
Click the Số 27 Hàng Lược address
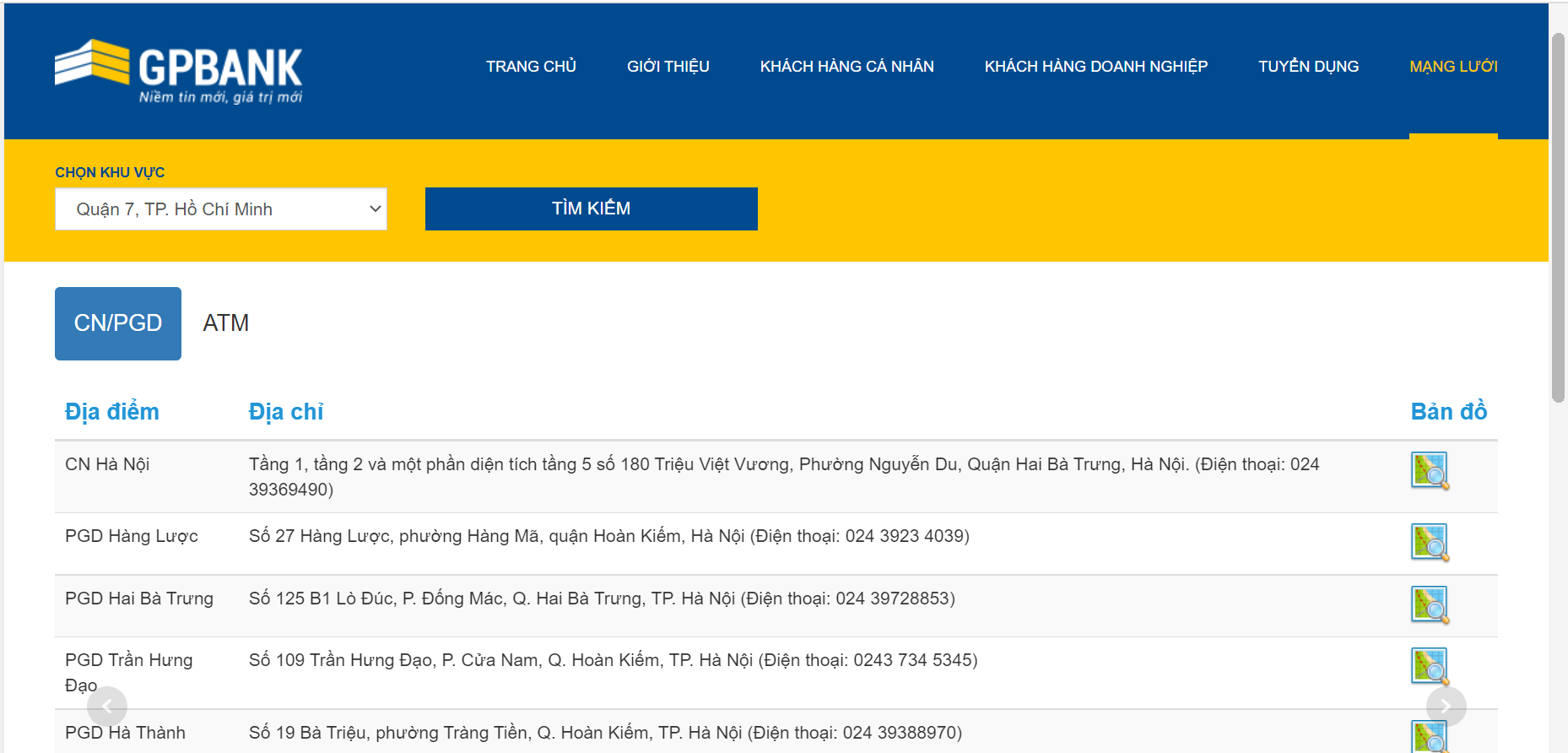click(x=609, y=536)
